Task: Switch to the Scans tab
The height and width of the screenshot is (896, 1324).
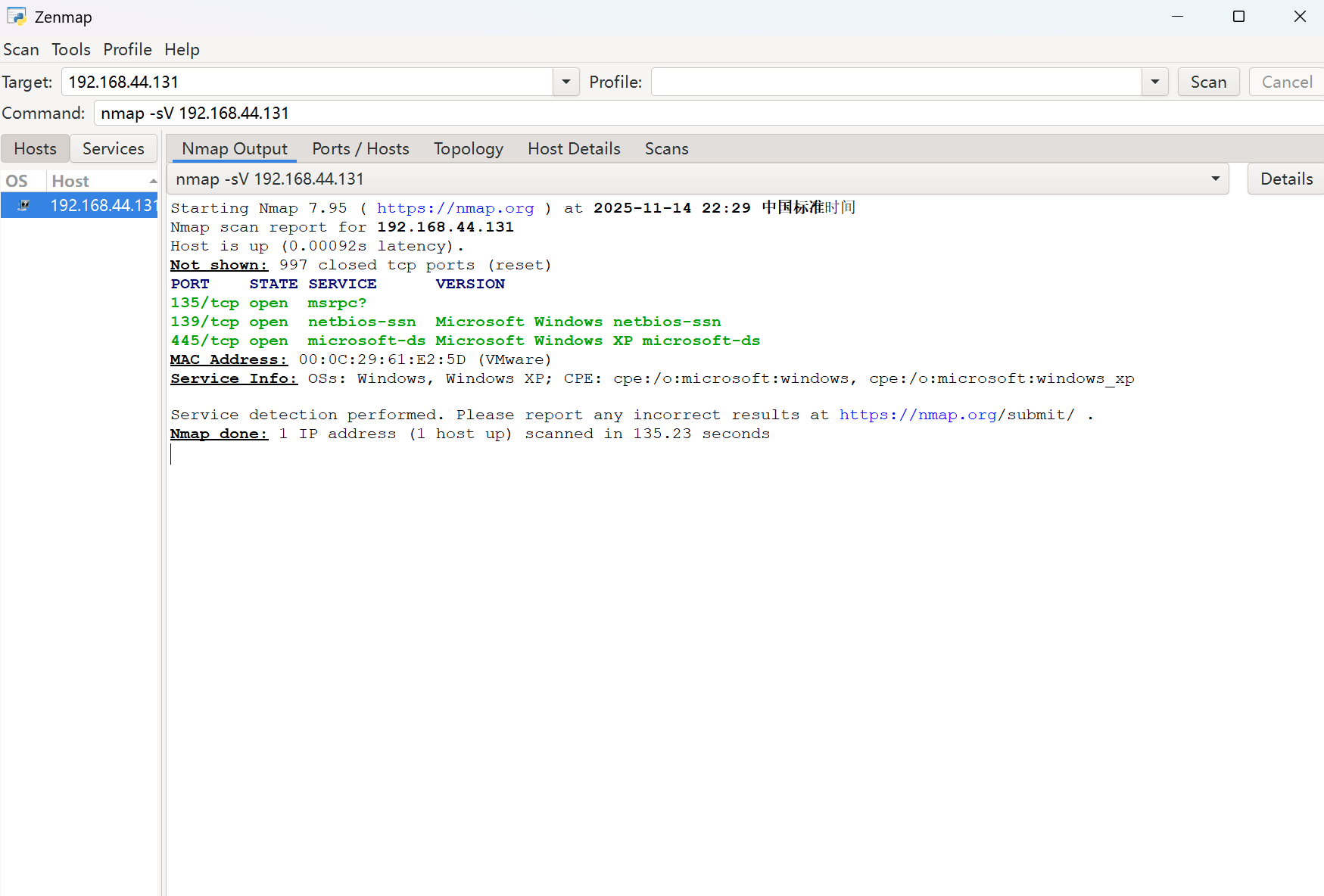Action: 666,148
